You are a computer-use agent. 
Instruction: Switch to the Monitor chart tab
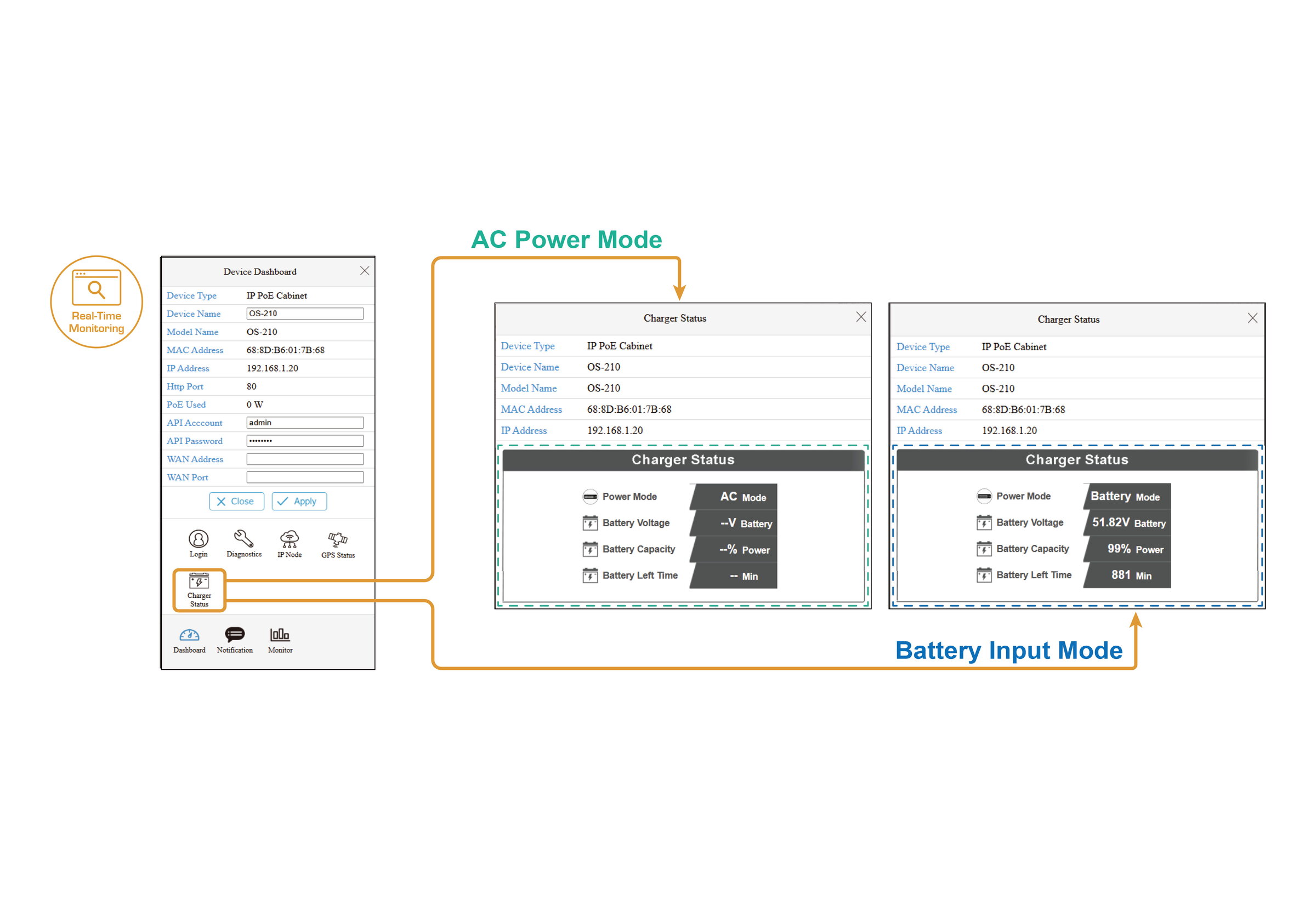click(280, 641)
